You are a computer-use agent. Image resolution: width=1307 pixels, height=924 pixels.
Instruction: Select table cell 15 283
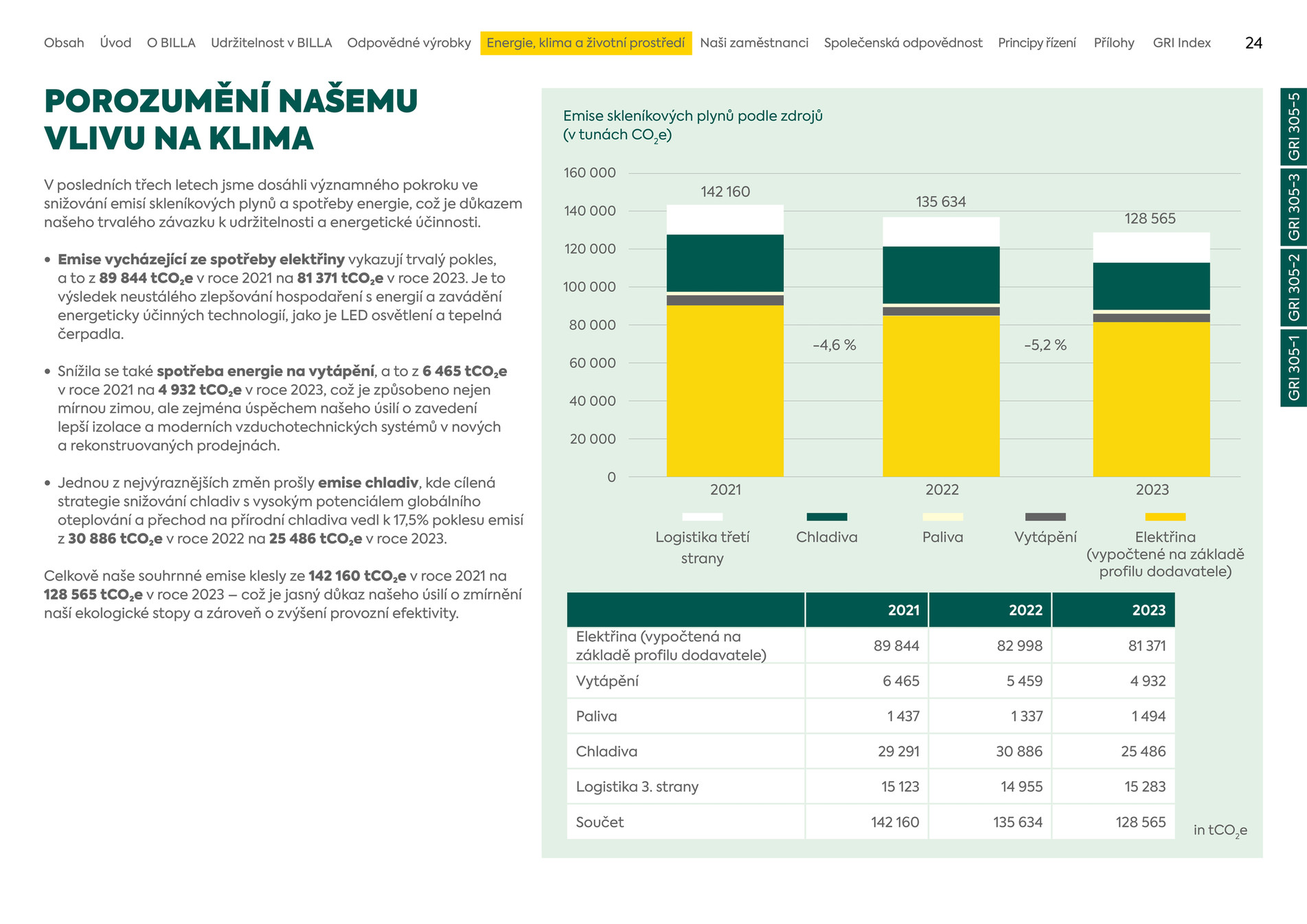(1145, 787)
